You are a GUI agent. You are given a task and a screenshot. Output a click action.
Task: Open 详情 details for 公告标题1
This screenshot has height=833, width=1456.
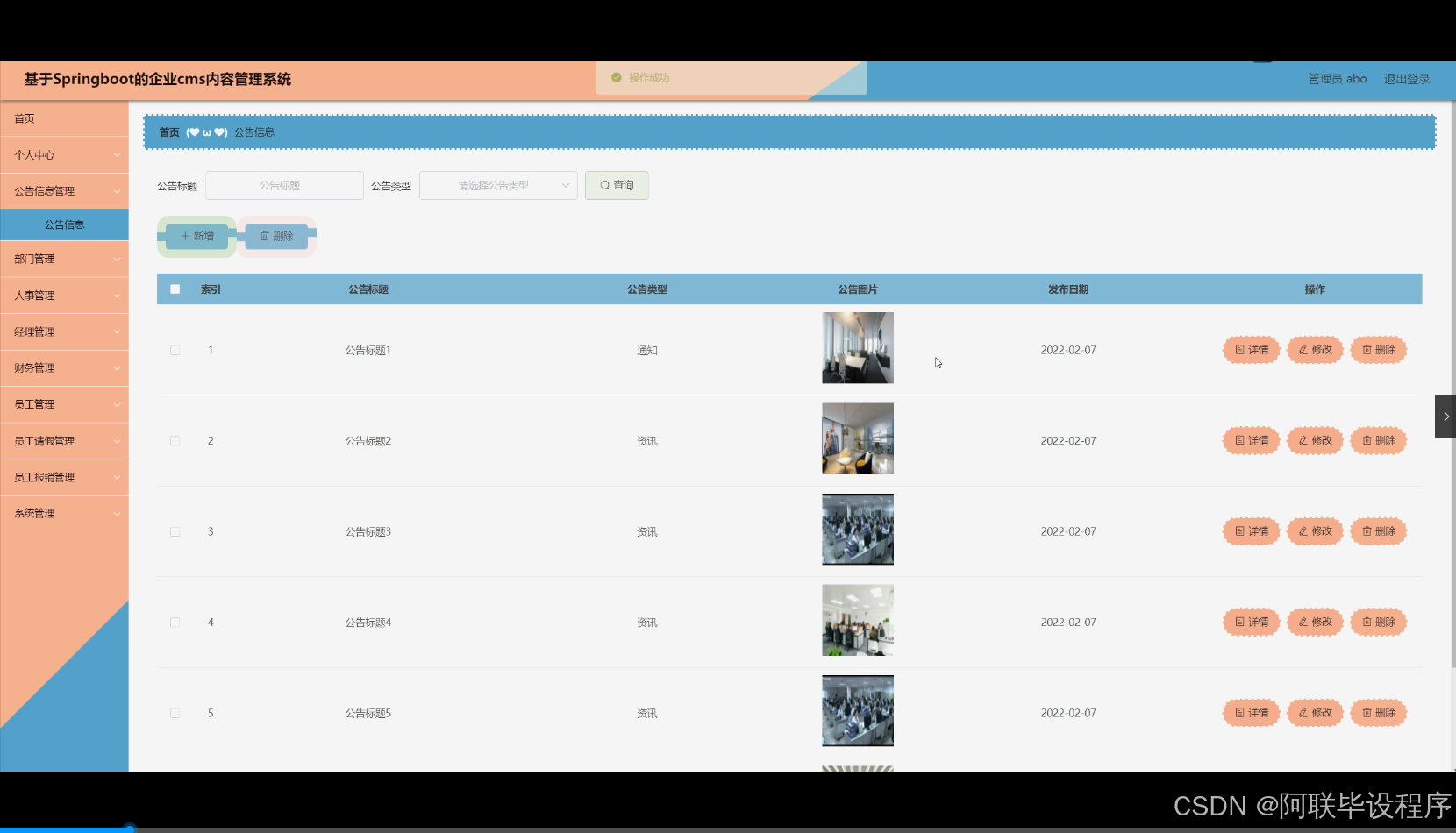[1250, 349]
